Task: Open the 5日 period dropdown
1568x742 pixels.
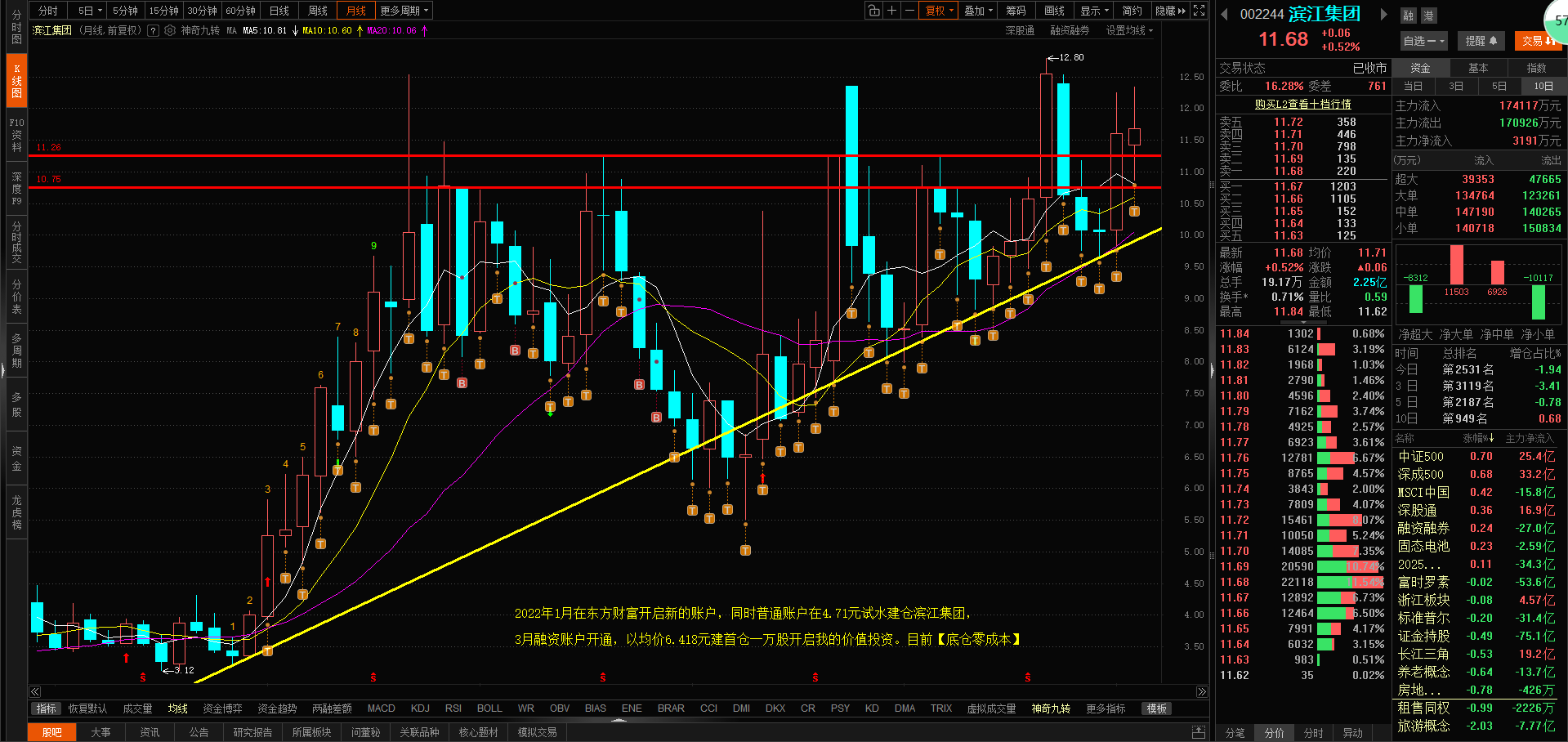Action: click(90, 11)
